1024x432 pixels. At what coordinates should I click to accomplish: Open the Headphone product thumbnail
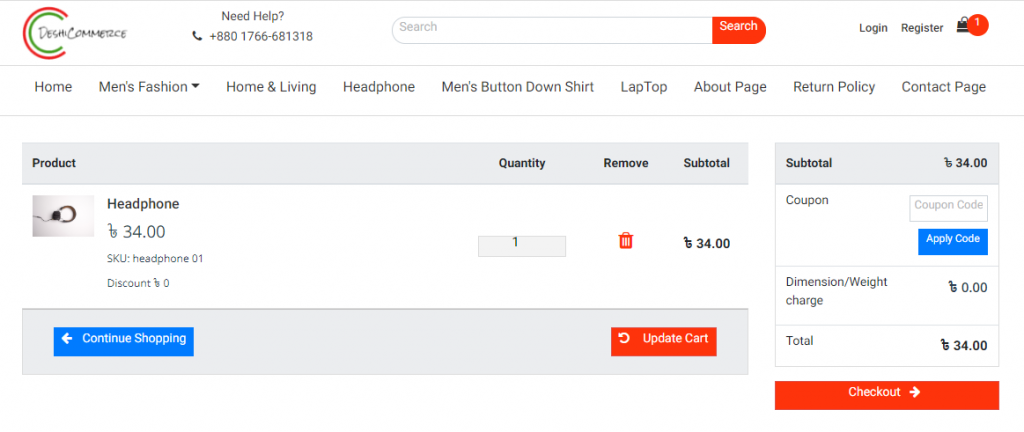pyautogui.click(x=63, y=216)
